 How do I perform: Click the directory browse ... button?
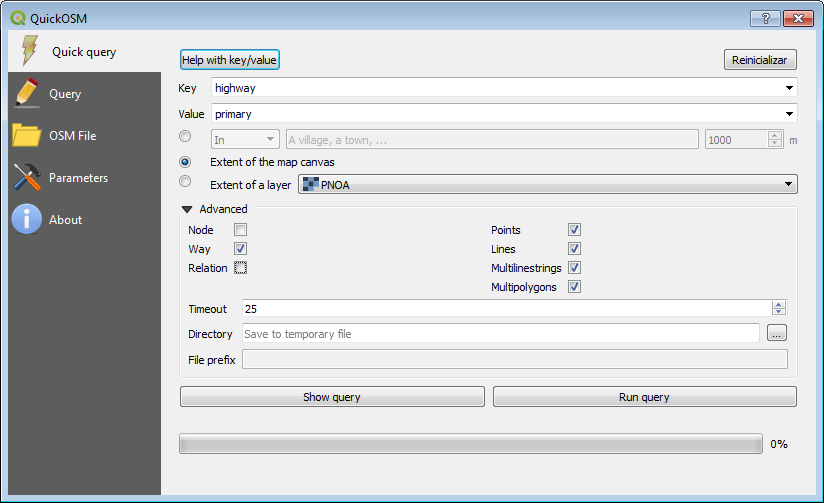(777, 333)
